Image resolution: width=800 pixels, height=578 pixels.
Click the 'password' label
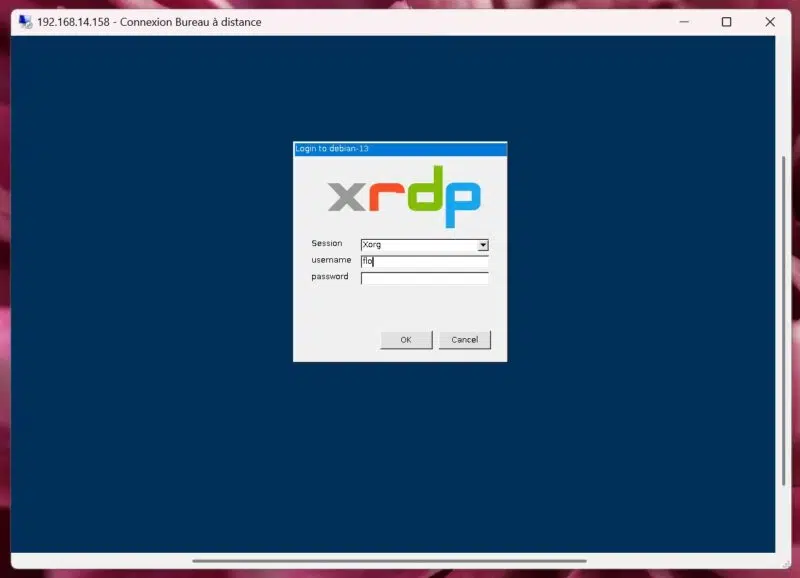coord(330,277)
